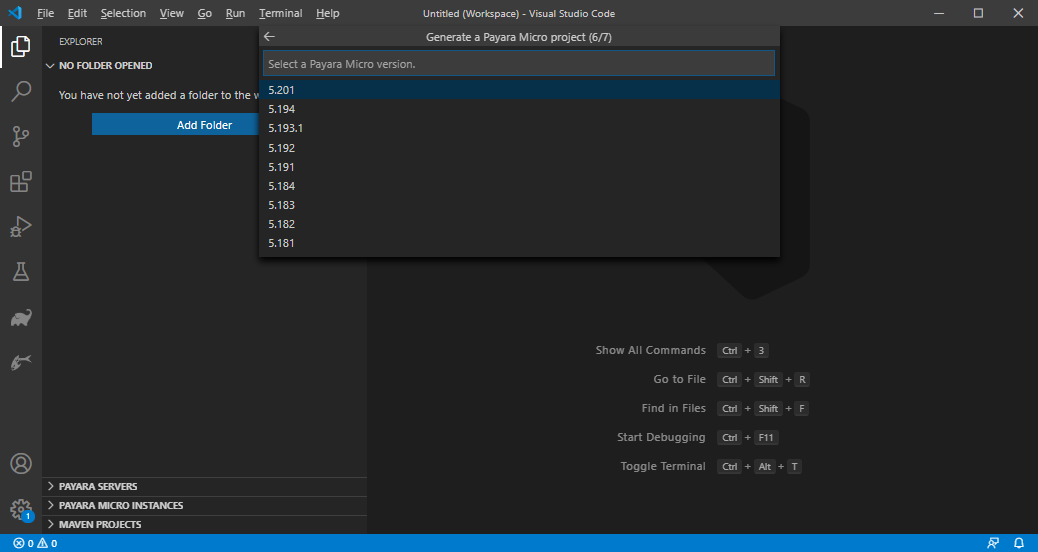
Task: Click the Payara fish icon in activity bar
Action: point(20,361)
